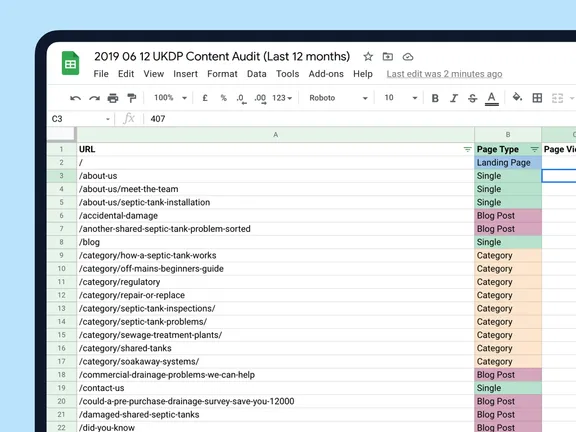Select the /category/soakaway-systems/ cell

click(276, 361)
